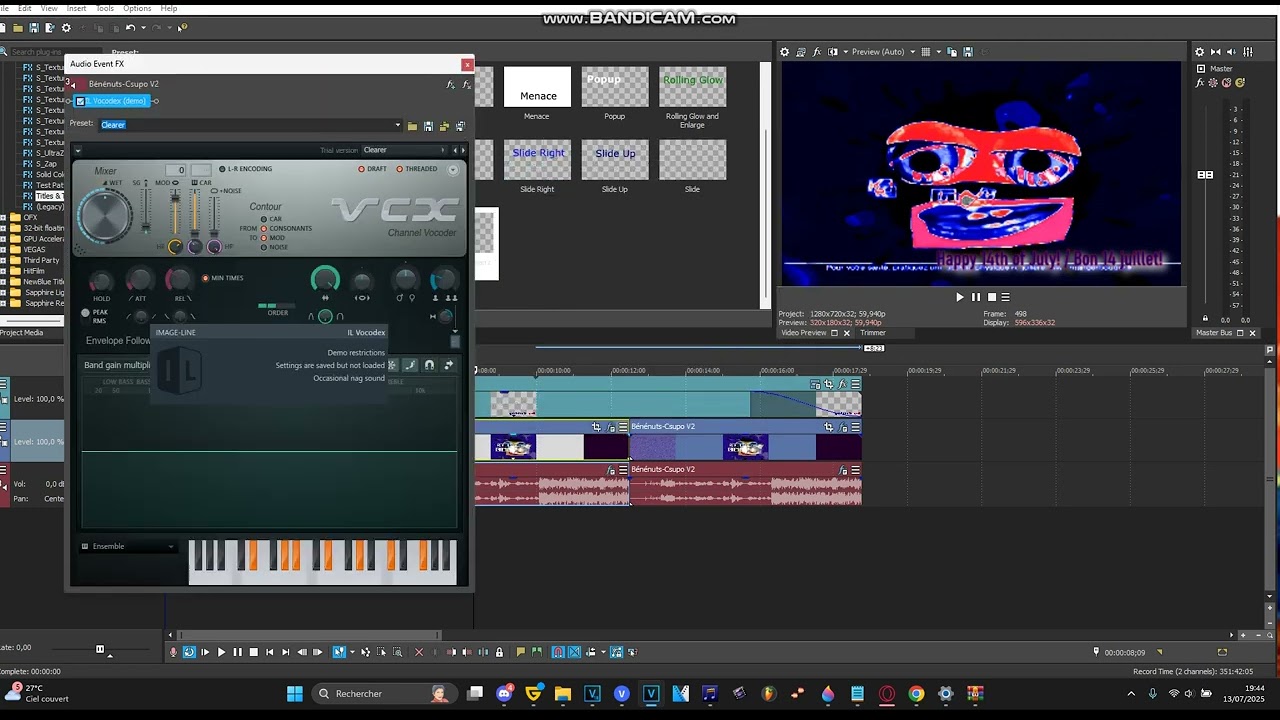Open Vocodex options menu arrow at top-left of plugin
1280x720 pixels.
click(x=78, y=151)
